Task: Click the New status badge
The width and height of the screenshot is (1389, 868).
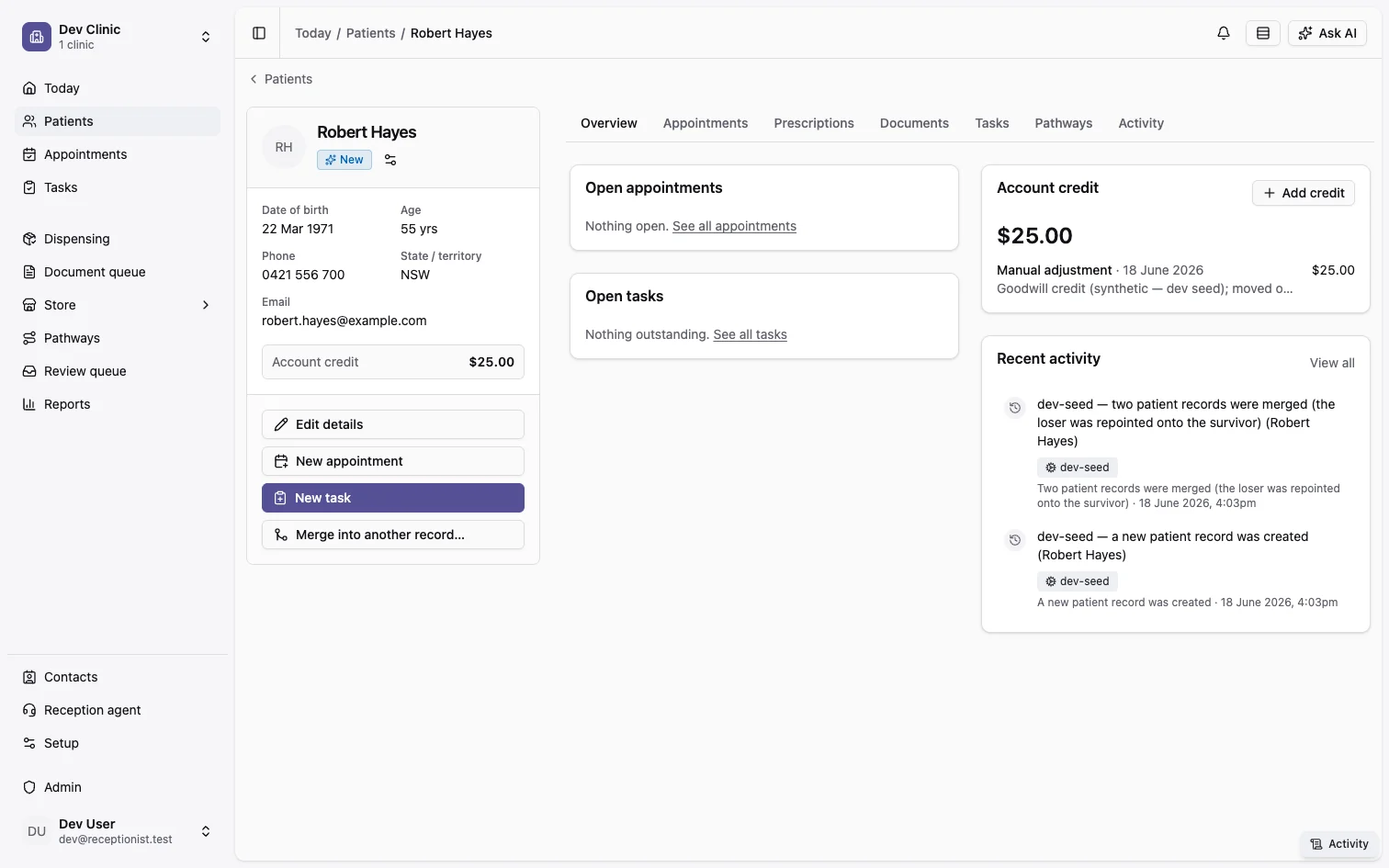Action: [344, 160]
